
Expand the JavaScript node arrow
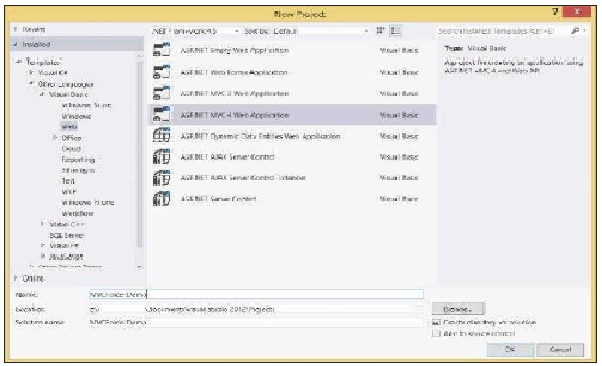tap(43, 256)
